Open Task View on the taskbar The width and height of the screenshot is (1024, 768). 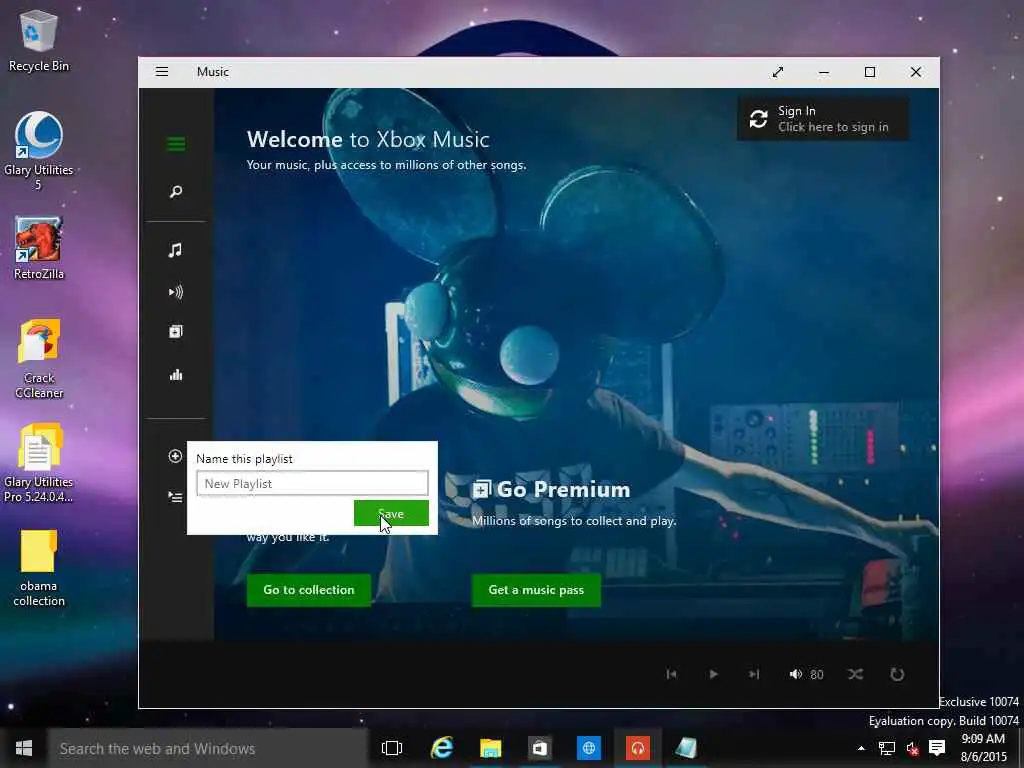(x=392, y=748)
